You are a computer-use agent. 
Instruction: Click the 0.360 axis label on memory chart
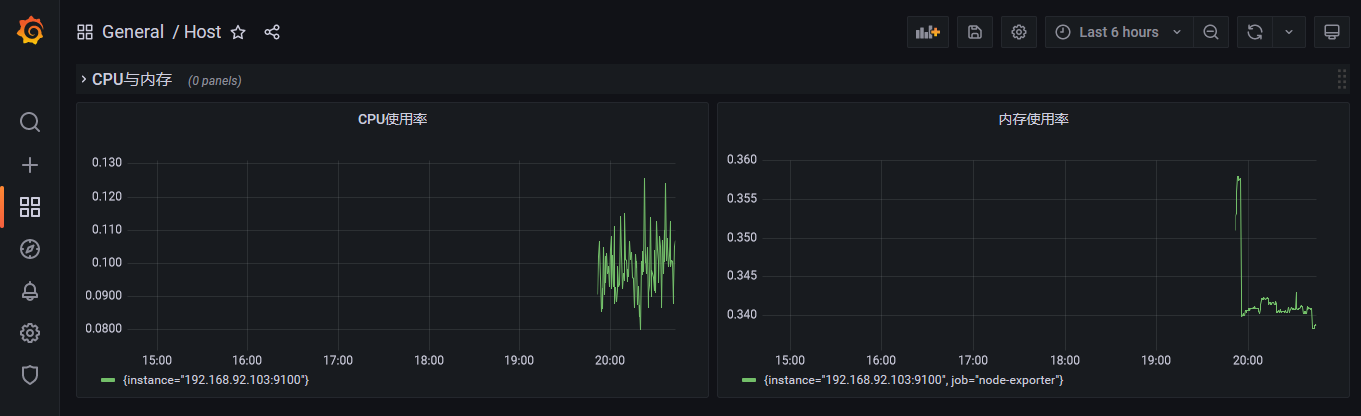coord(742,159)
